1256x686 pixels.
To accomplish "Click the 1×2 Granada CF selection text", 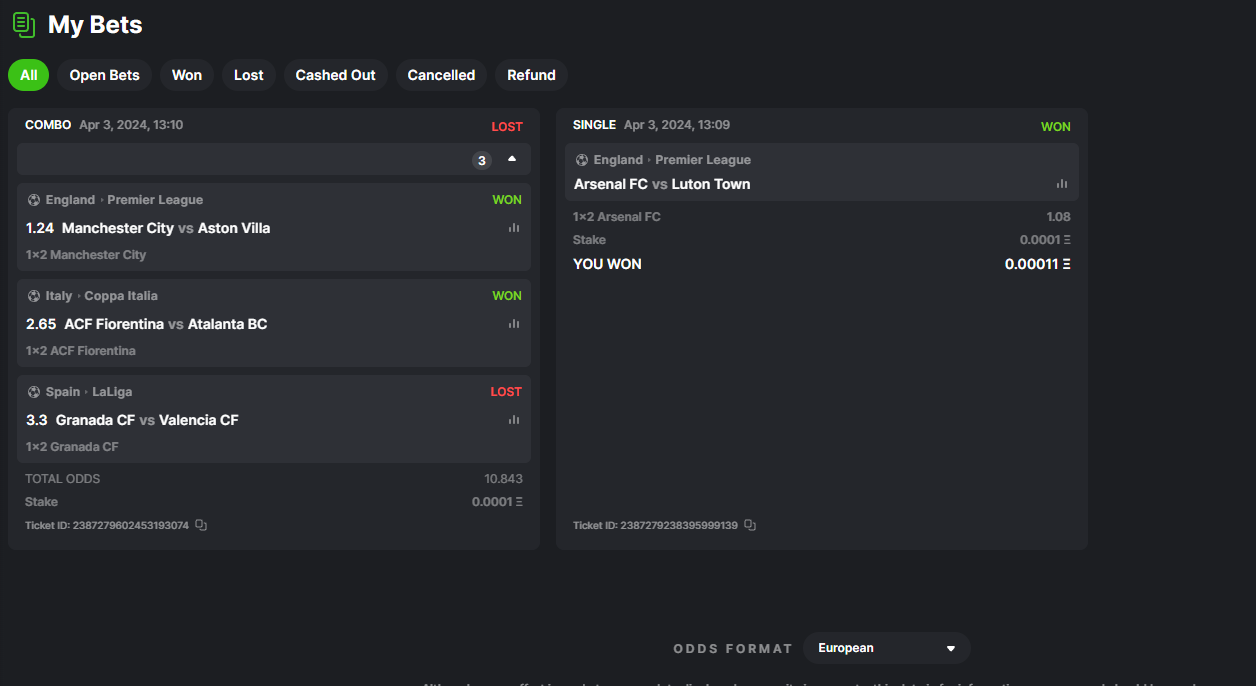I will click(x=72, y=447).
